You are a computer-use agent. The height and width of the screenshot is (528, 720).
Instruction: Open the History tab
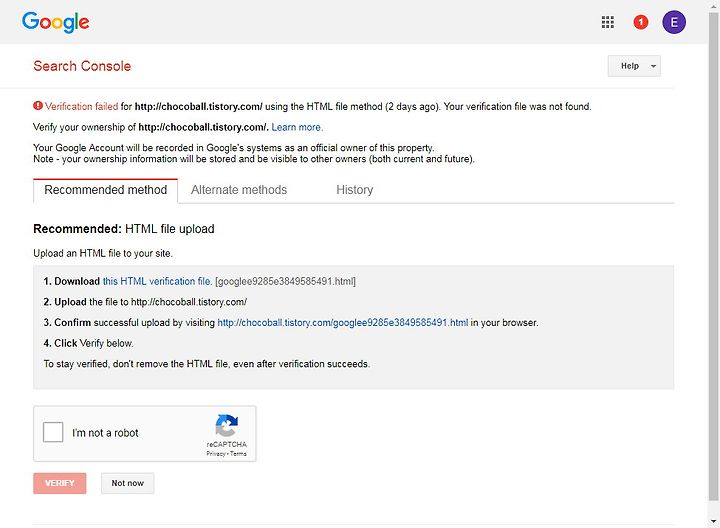pos(354,190)
